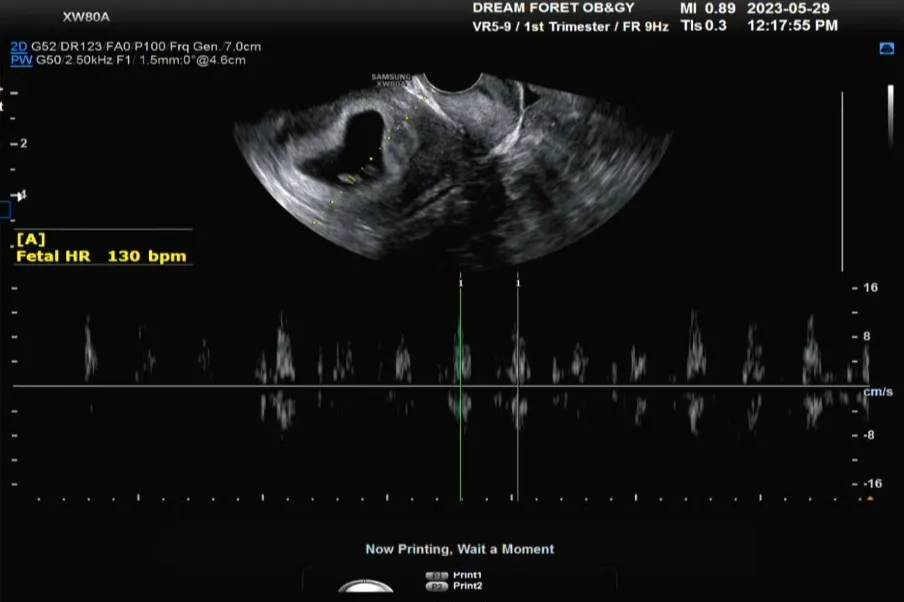The image size is (904, 602).
Task: Click the TIs 0.3 value
Action: coord(703,26)
